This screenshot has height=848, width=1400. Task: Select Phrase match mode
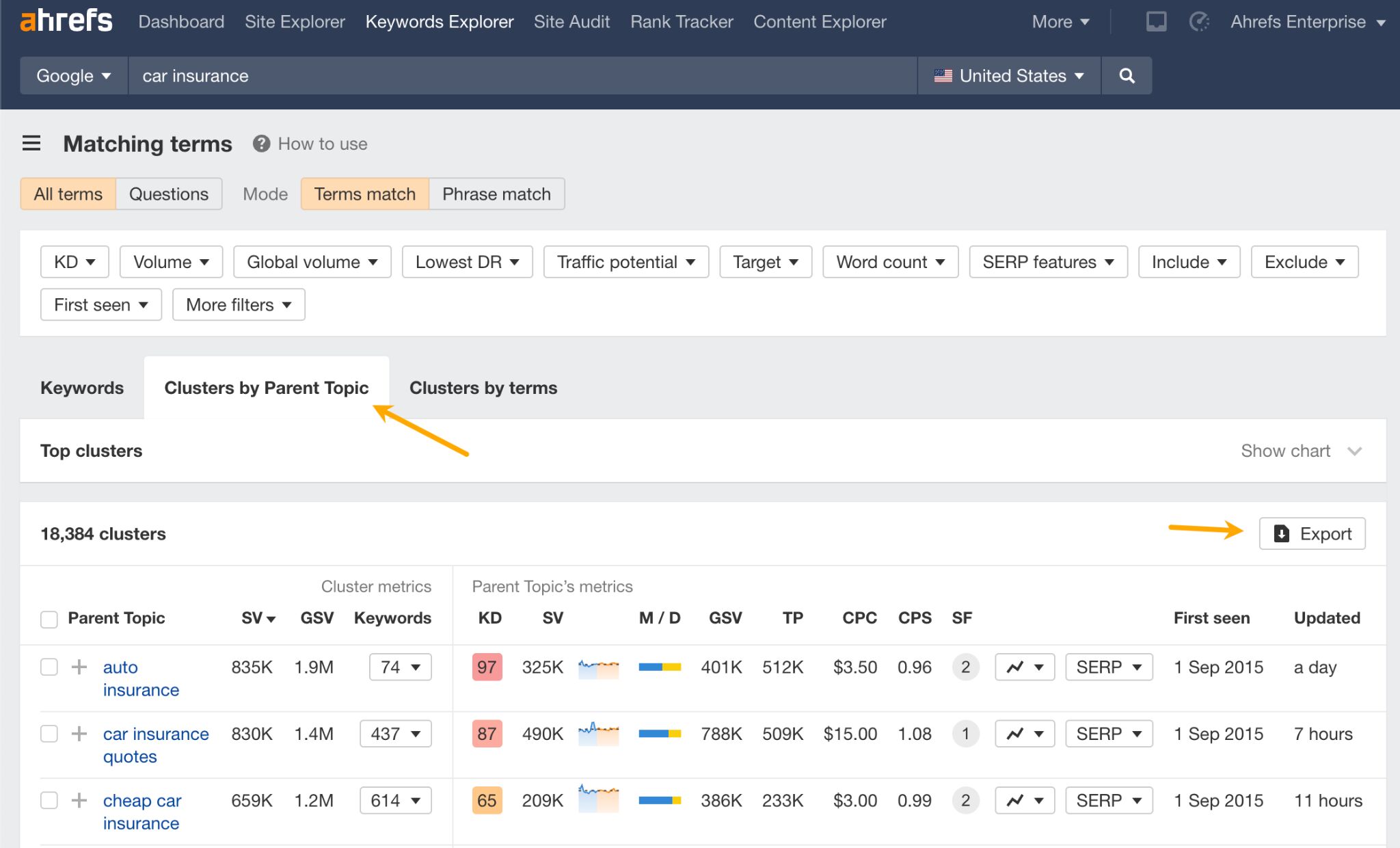click(x=496, y=194)
